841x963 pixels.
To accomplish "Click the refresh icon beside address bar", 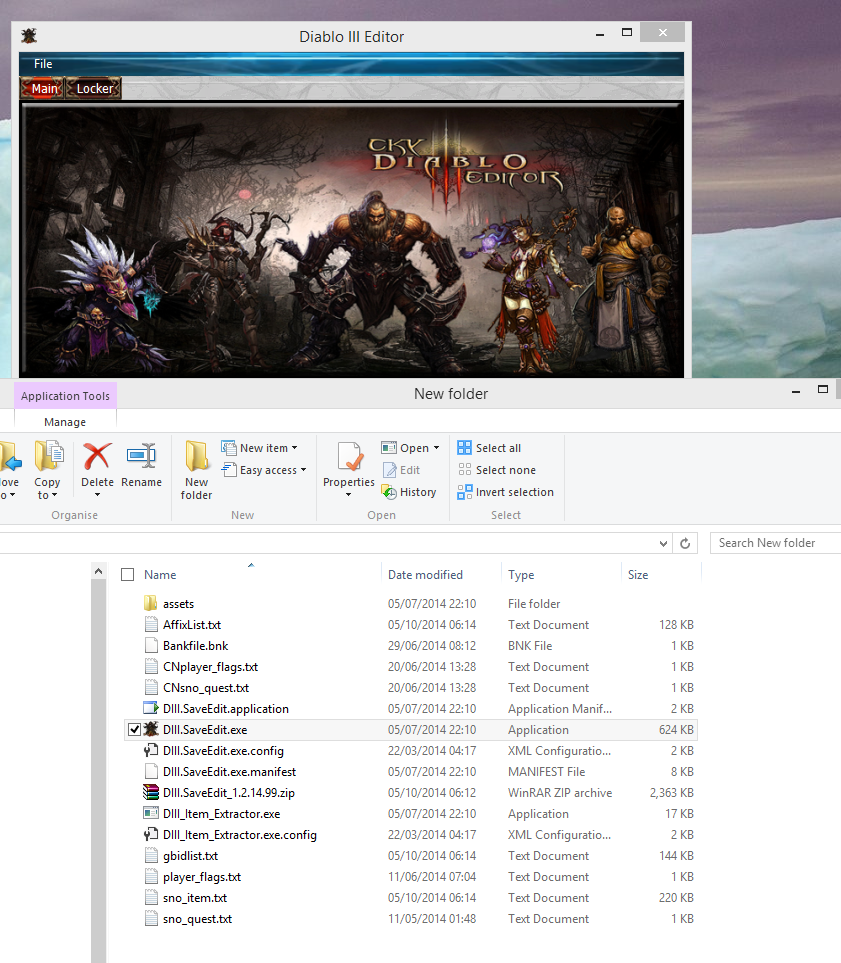I will pyautogui.click(x=685, y=543).
